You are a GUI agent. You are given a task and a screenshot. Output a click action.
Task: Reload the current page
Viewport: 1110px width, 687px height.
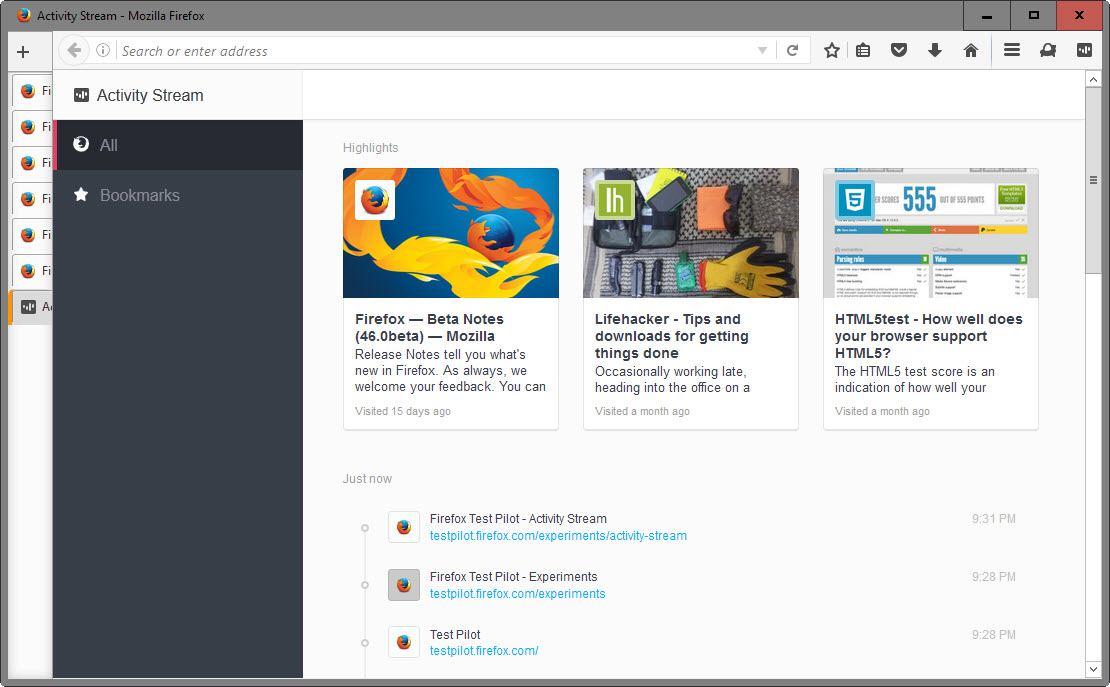point(792,50)
